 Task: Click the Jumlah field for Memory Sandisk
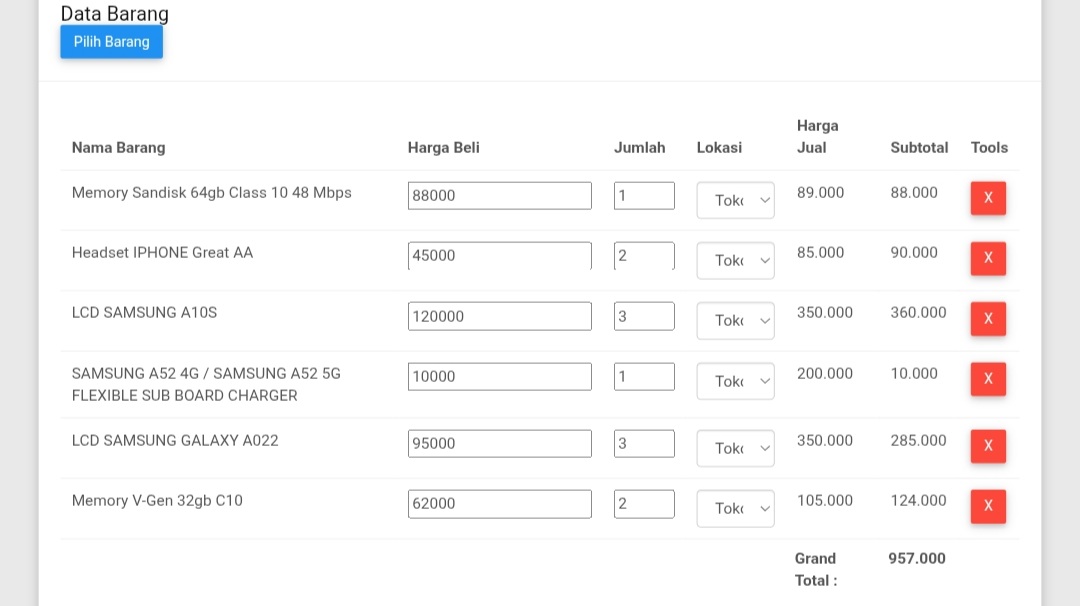(644, 196)
